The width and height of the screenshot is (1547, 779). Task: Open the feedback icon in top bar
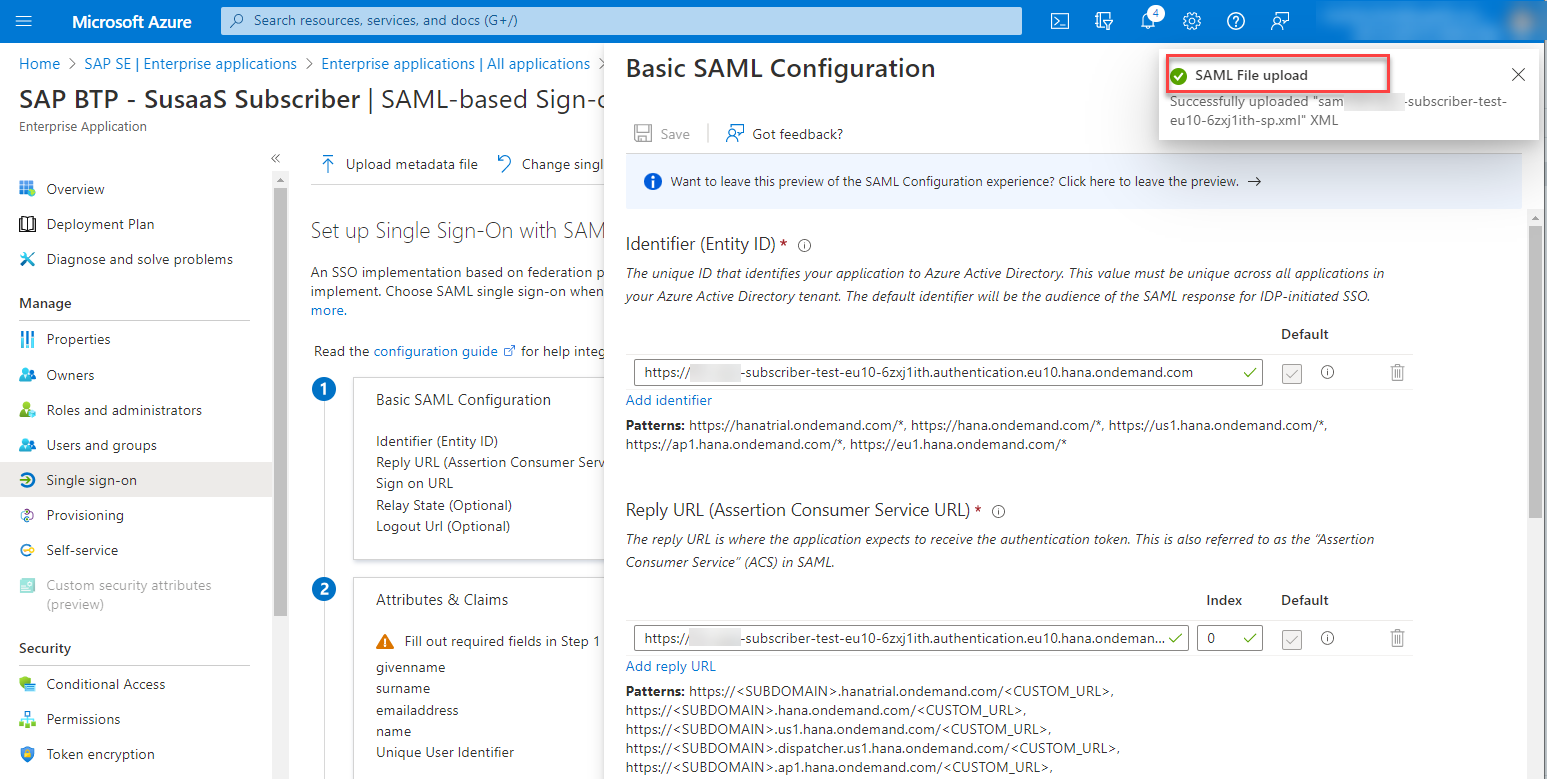click(1280, 21)
